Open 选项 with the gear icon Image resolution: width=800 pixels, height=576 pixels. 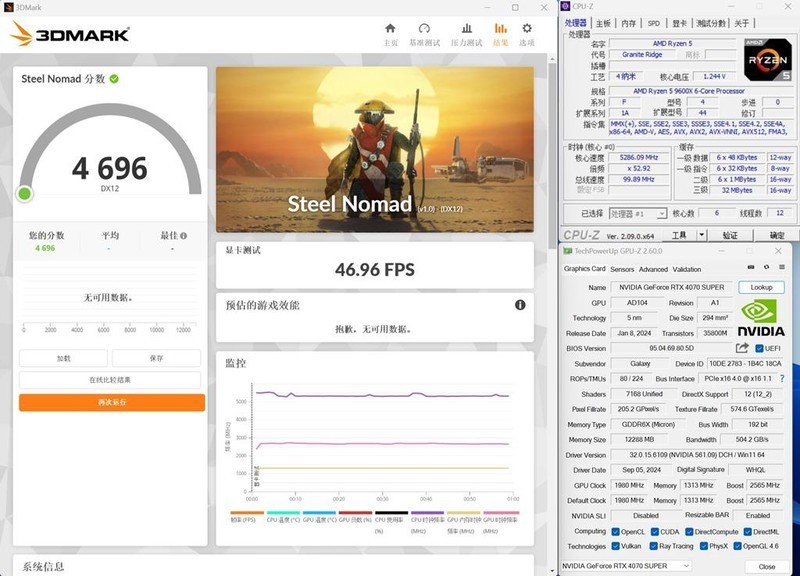[527, 27]
